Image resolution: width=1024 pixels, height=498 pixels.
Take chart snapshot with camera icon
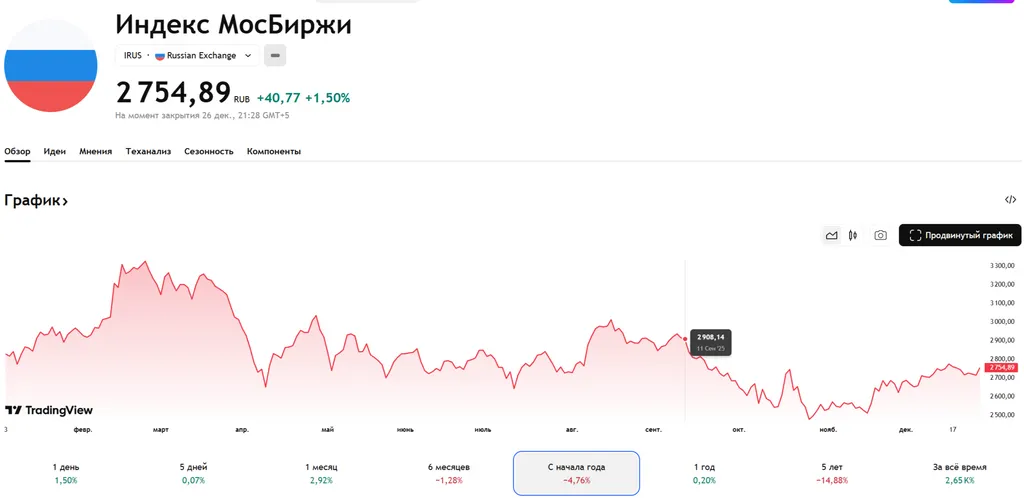pos(880,236)
